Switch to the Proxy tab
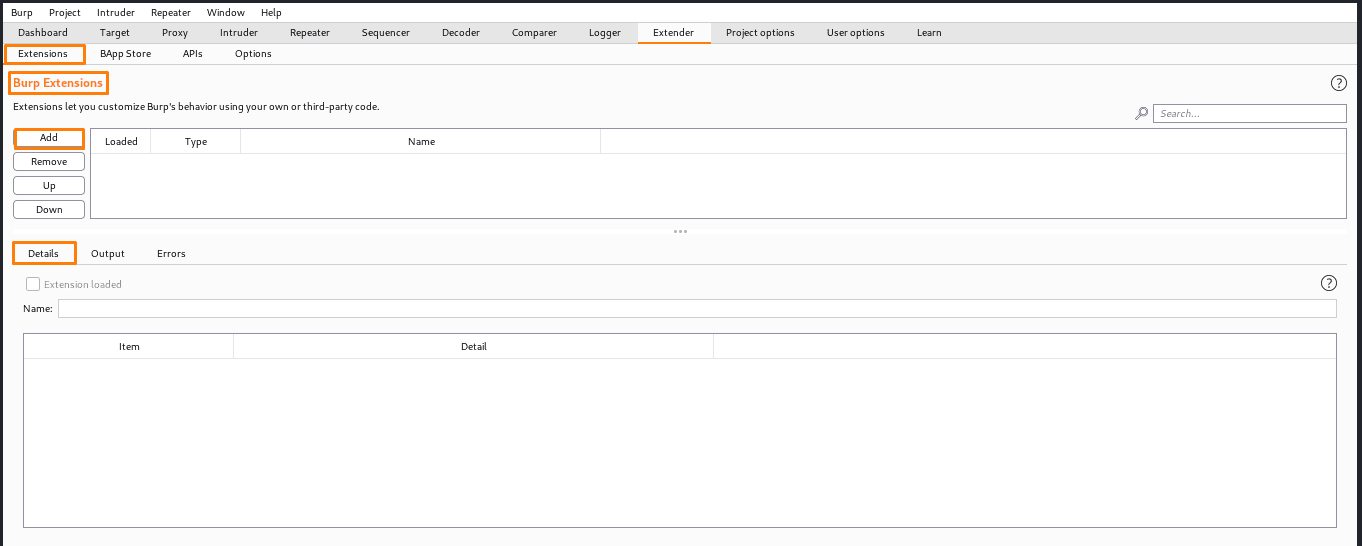1362x546 pixels. [175, 33]
